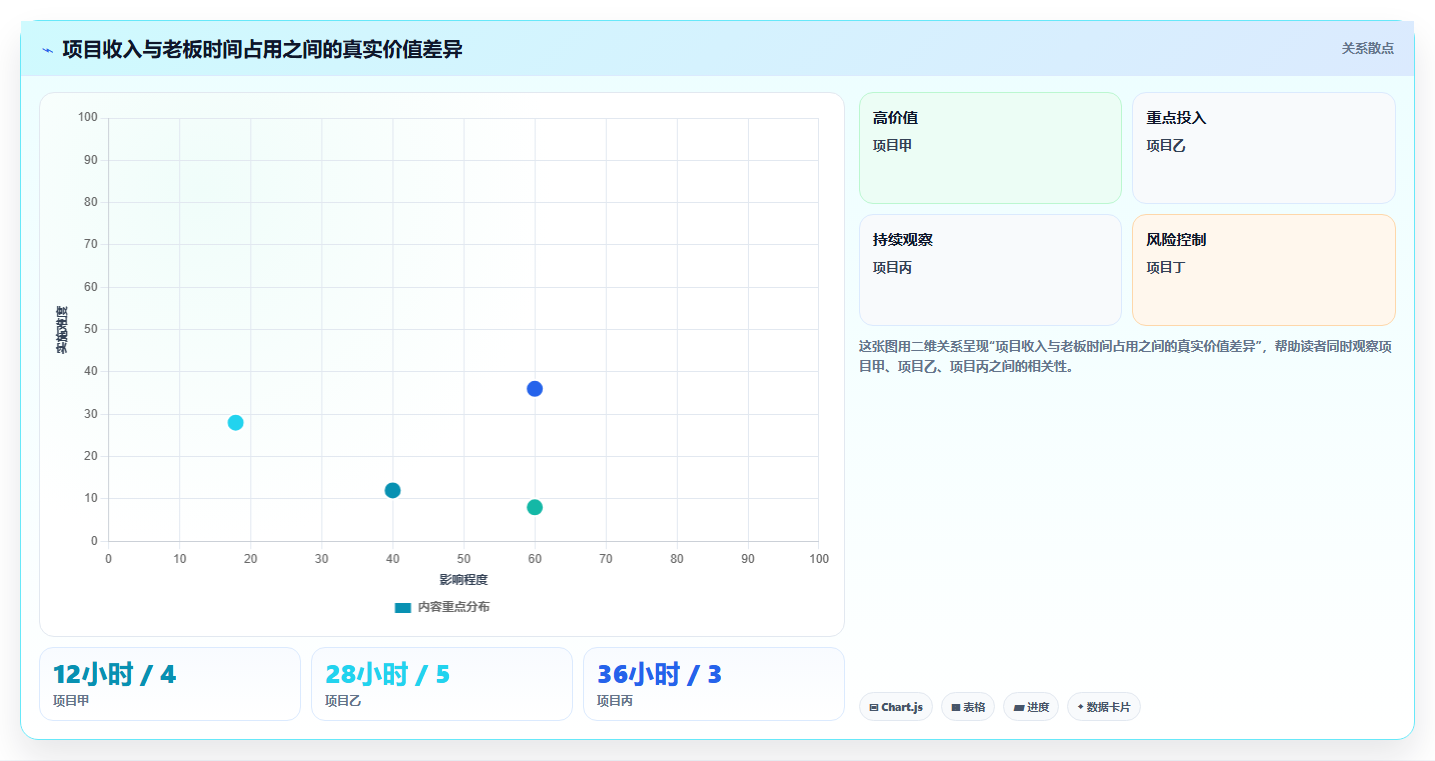
Task: Open the 重点投入 项目乙 card
Action: 1263,148
